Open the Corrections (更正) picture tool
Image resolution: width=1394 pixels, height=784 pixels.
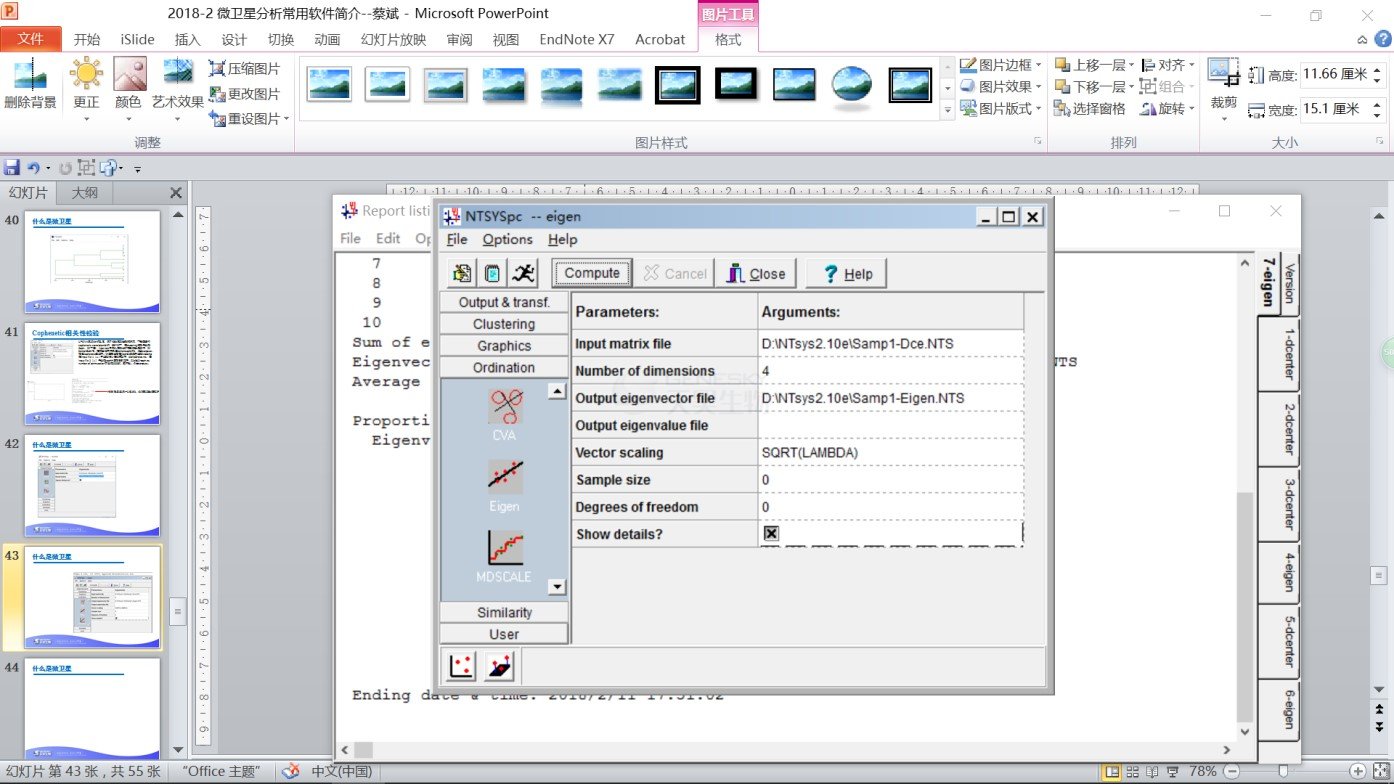coord(86,88)
